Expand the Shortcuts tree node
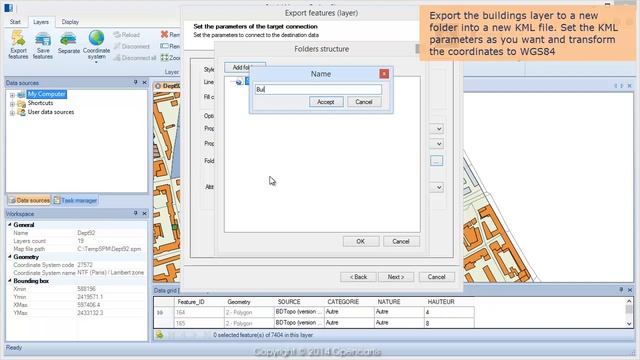This screenshot has width=640, height=360. 12,104
